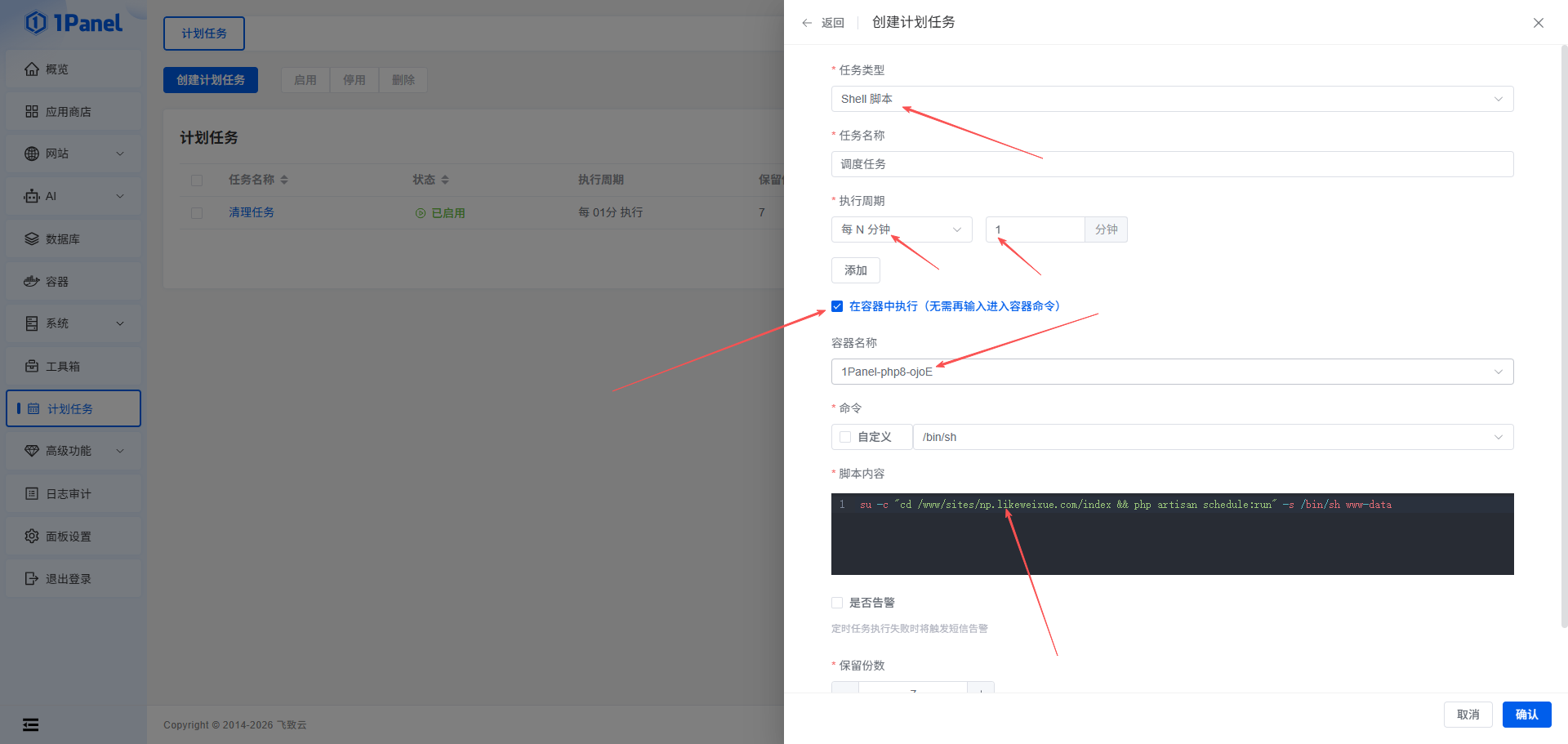The width and height of the screenshot is (1568, 744).
Task: Open the 任务类型 Shell 脚本 dropdown
Action: [x=1171, y=99]
